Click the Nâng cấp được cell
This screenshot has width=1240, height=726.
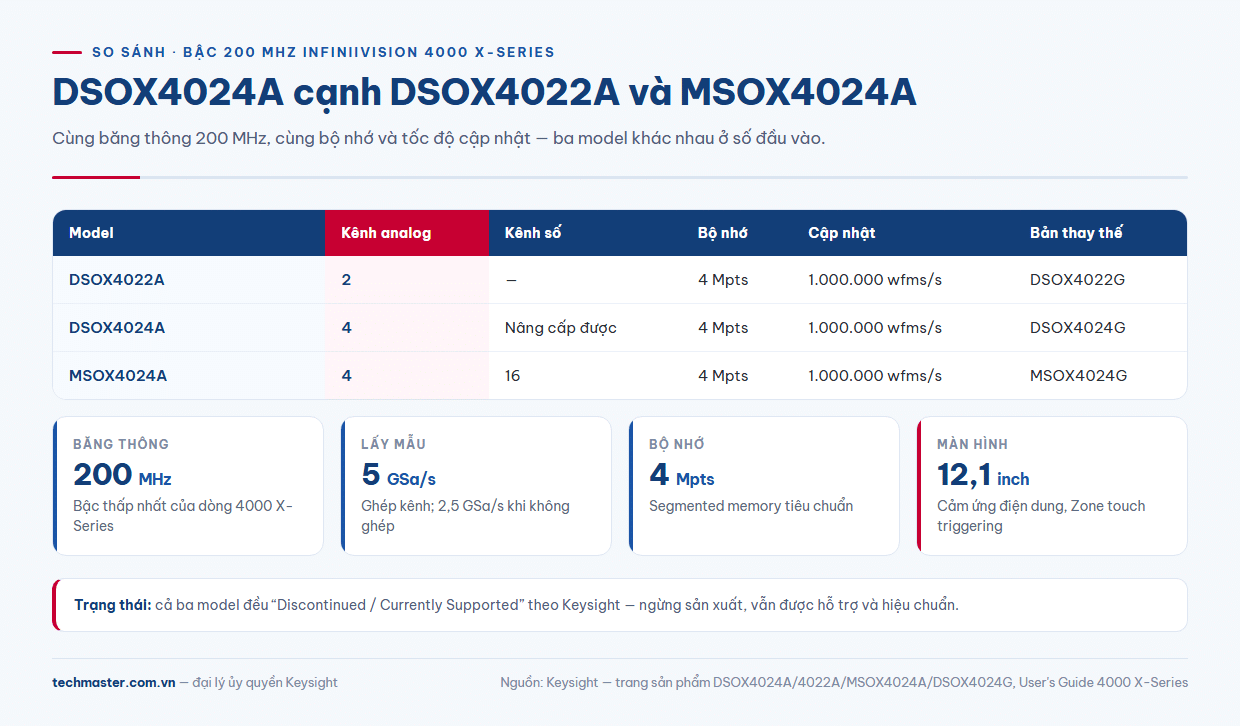pos(561,328)
